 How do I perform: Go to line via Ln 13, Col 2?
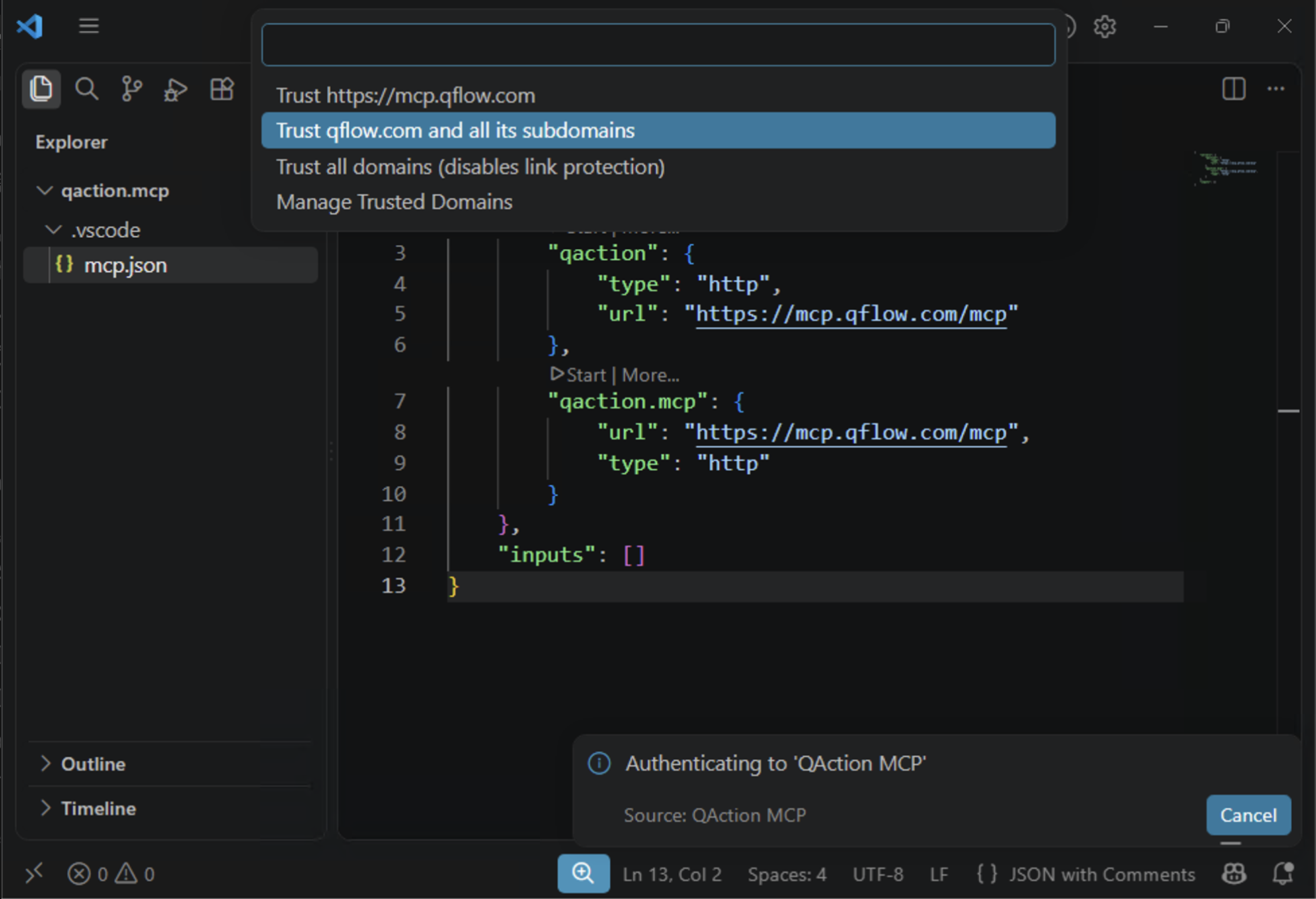tap(671, 873)
